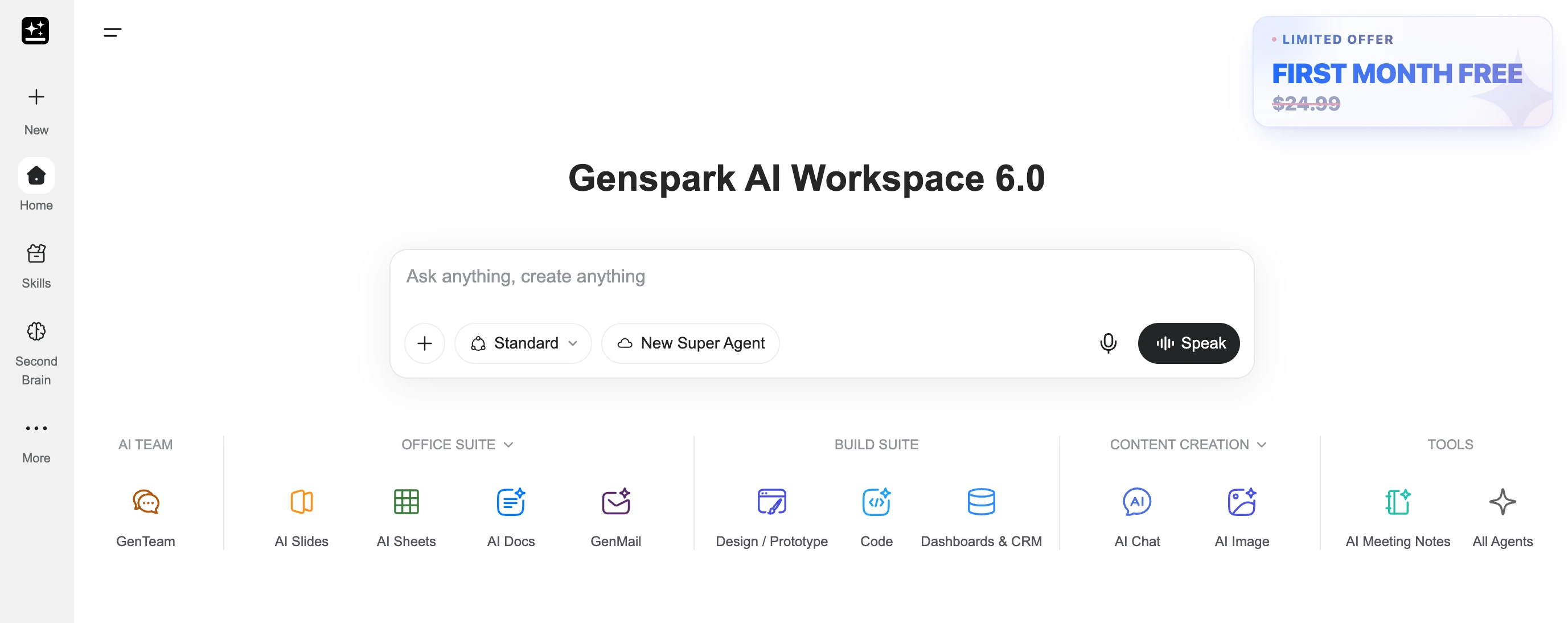Click the AI TEAM category label
Screen dimensions: 1568x623
click(146, 445)
